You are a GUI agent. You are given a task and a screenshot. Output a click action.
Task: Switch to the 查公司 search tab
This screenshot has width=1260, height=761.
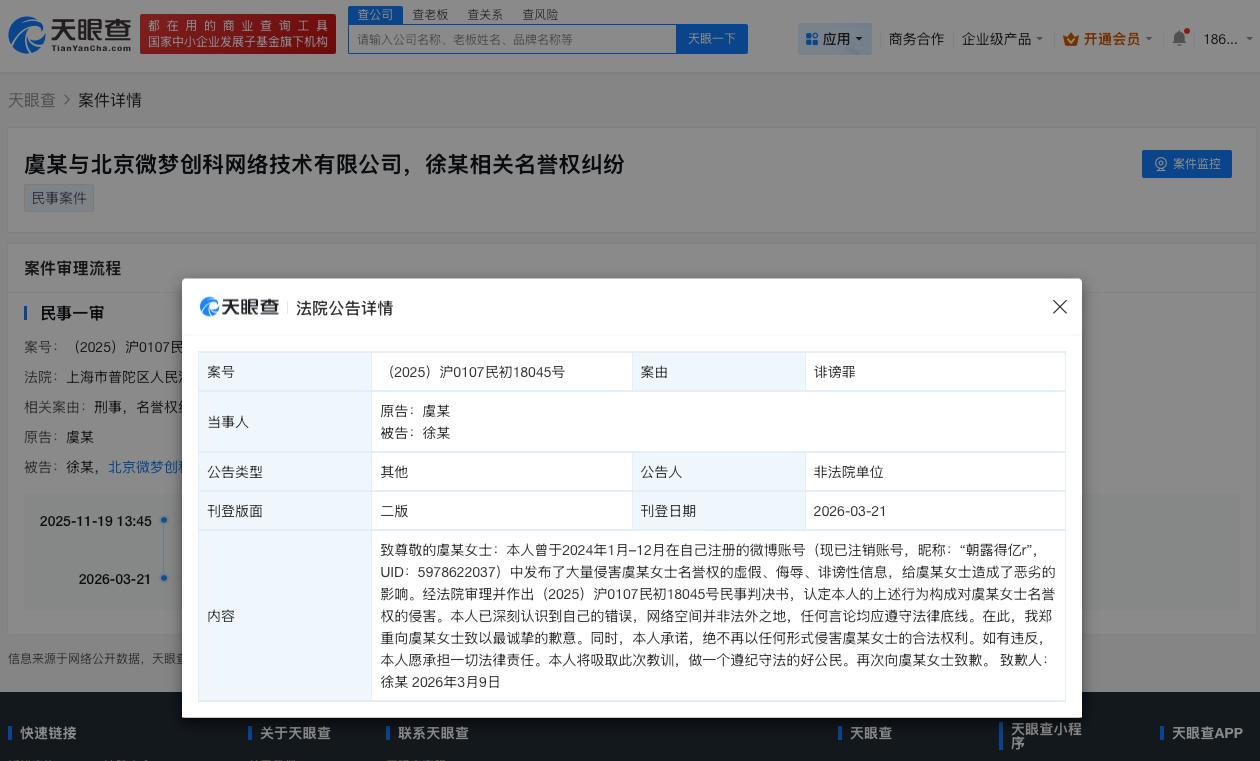click(x=375, y=14)
